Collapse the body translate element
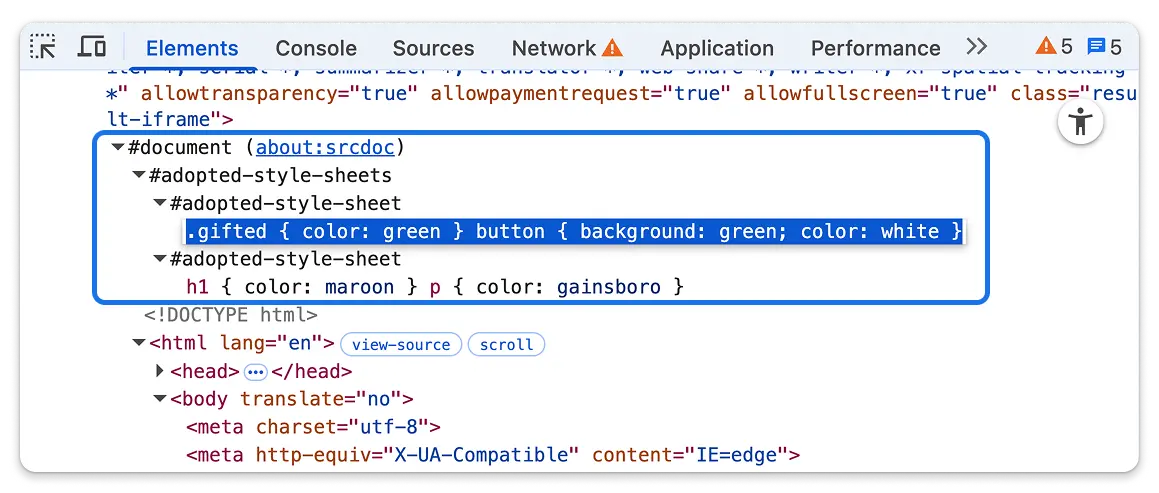Screen dimensions: 1159x493 click(160, 400)
